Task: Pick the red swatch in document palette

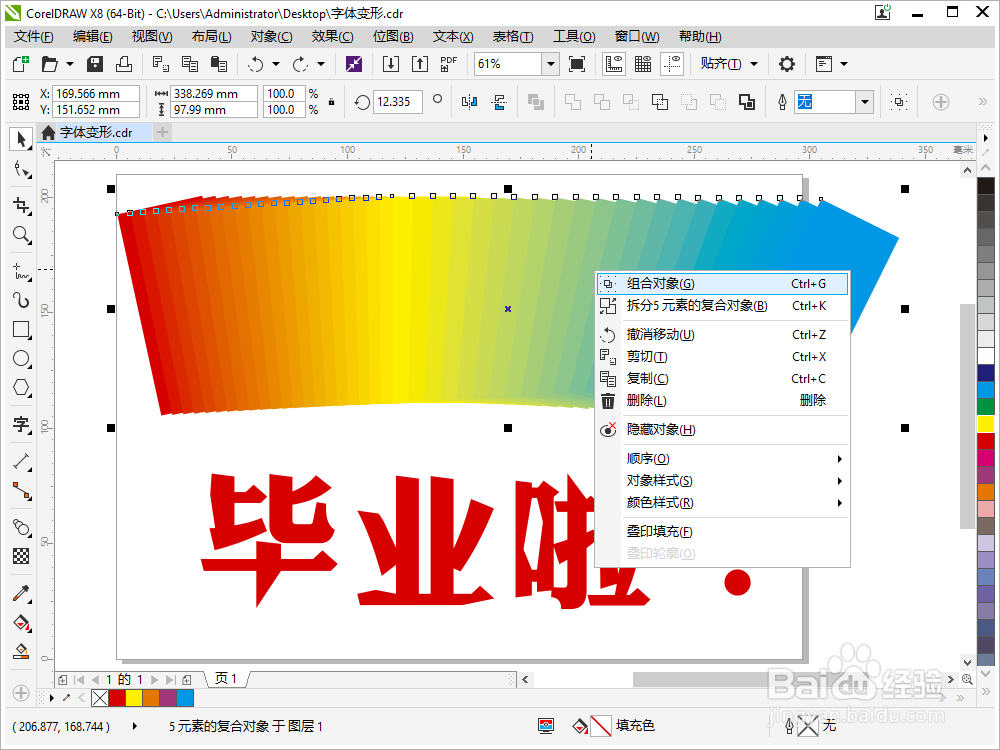Action: coord(117,698)
